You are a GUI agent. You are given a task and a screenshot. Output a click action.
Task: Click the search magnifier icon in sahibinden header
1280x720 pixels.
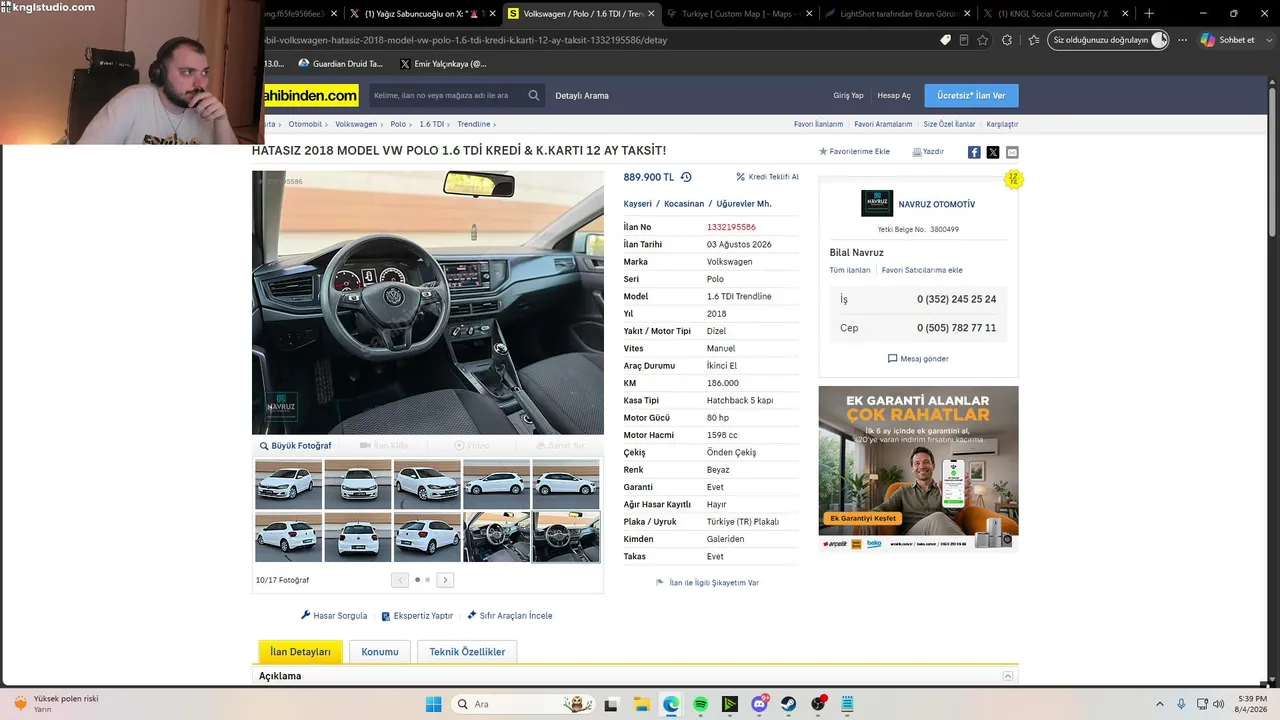534,96
